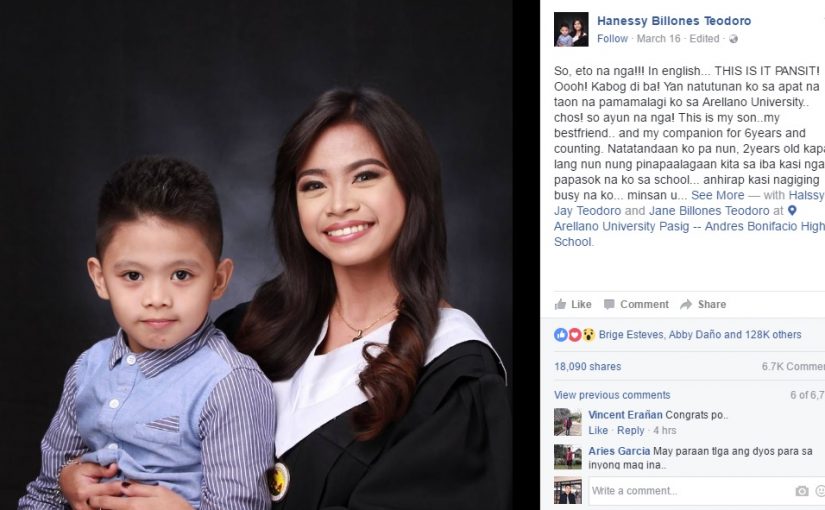Viewport: 825px width, 510px height.
Task: Open Aries Garcia's profile link
Action: tap(619, 451)
